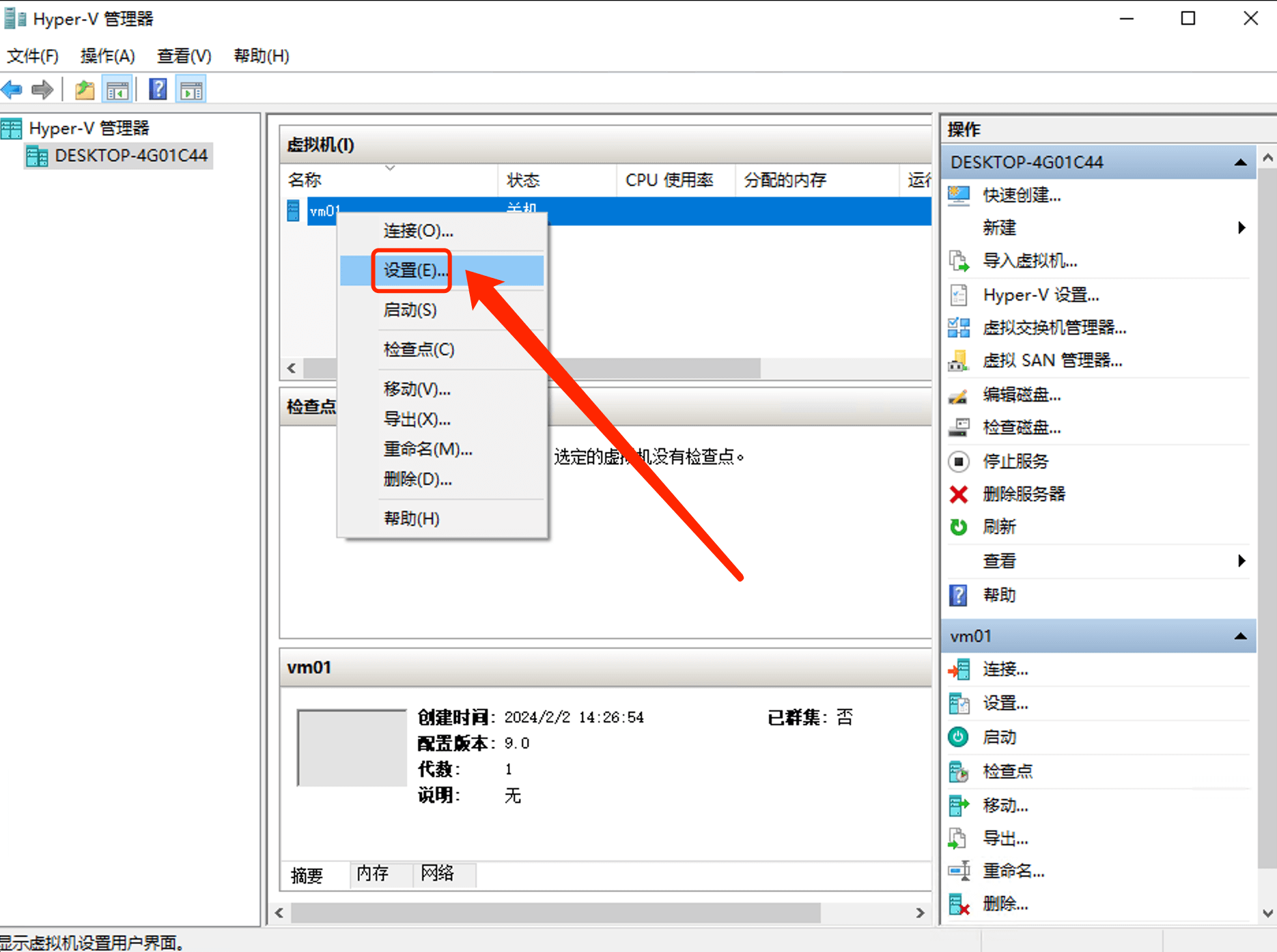
Task: Click the vm01 Move (移动) icon in Actions
Action: [959, 805]
